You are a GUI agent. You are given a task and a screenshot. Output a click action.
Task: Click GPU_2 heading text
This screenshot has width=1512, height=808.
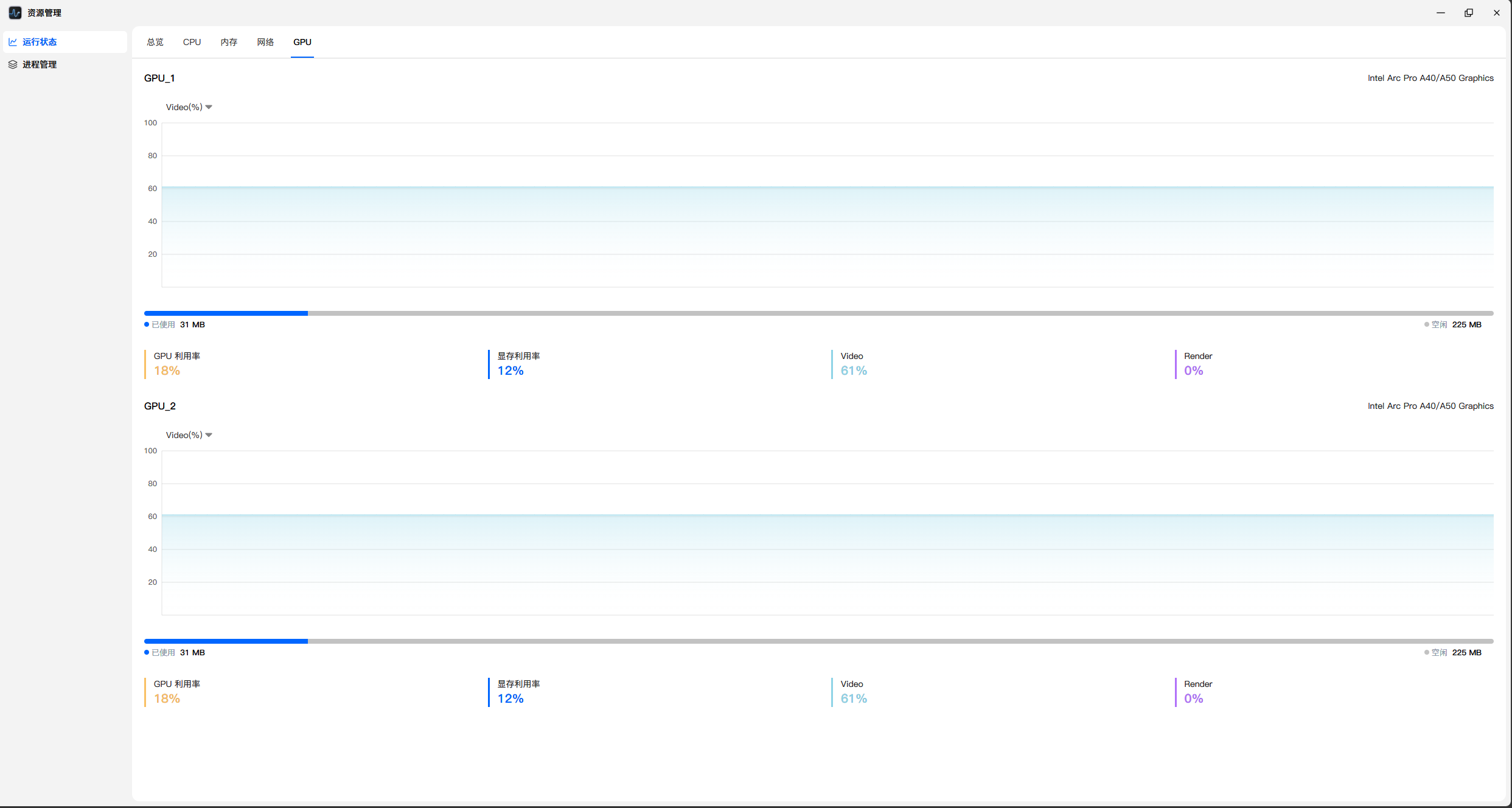[x=160, y=406]
